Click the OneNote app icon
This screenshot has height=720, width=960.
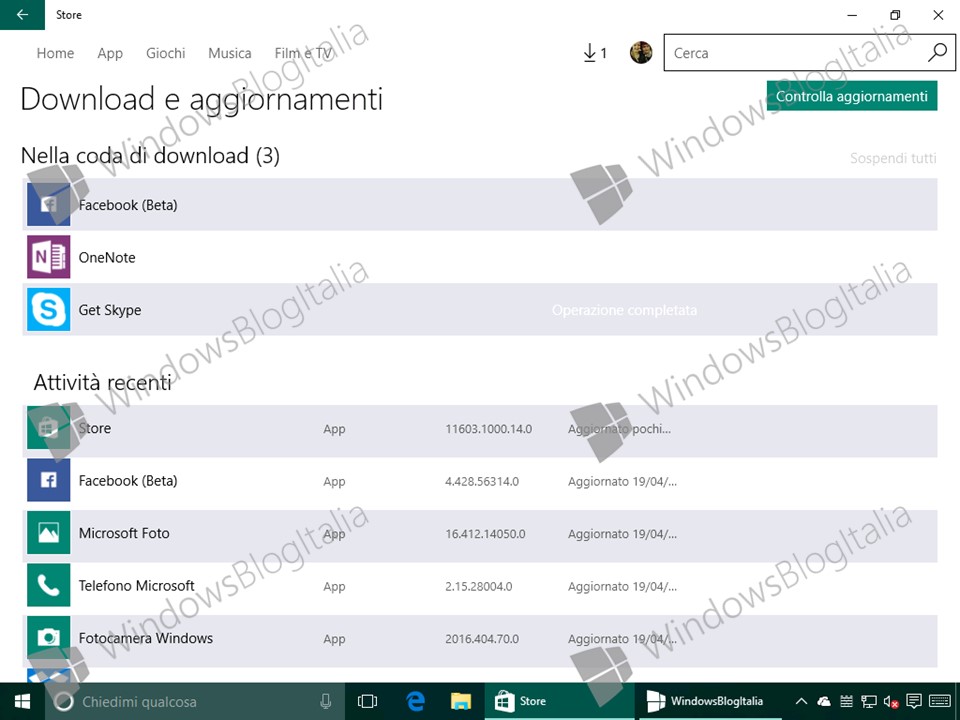pos(48,257)
